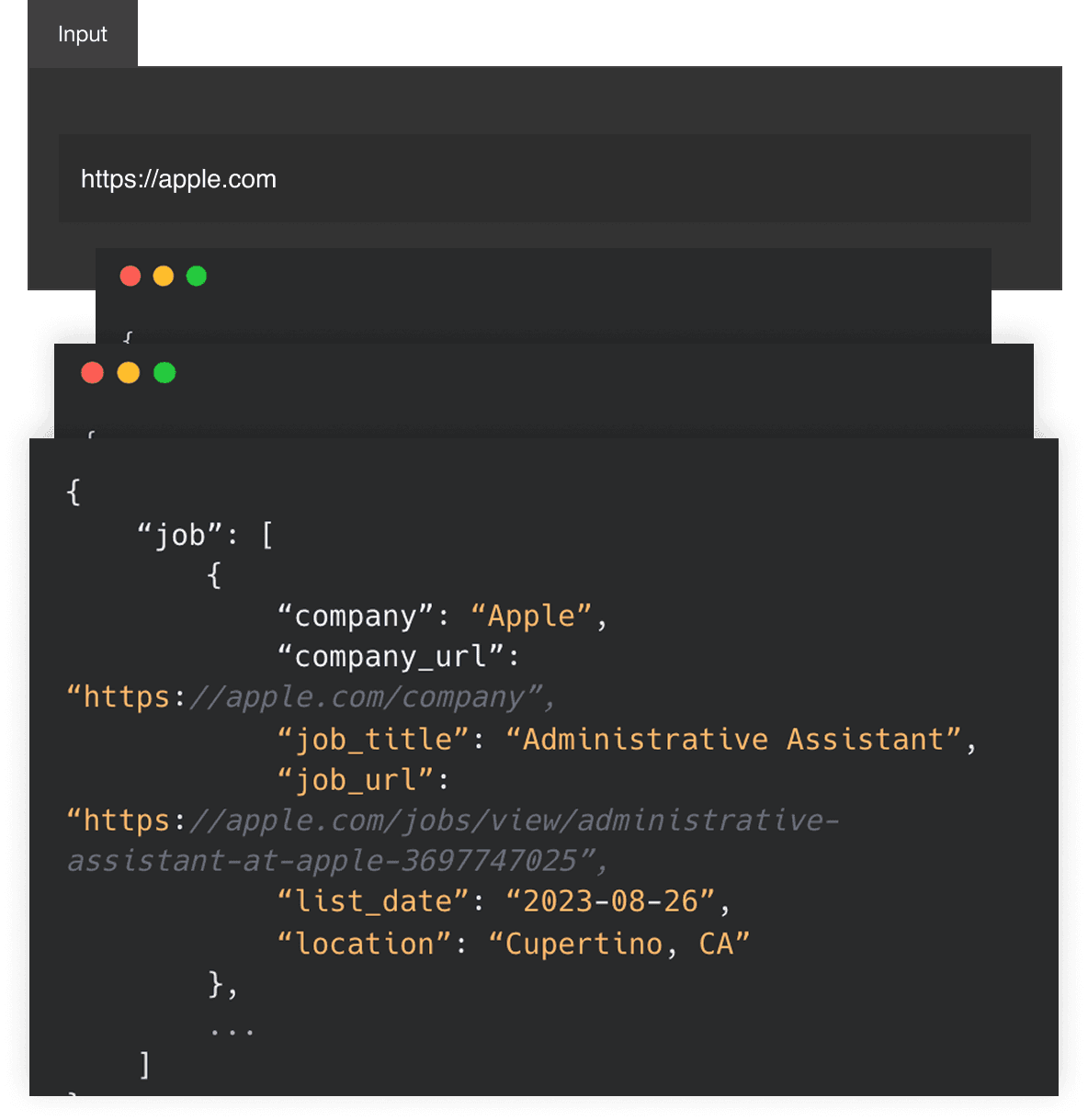Close the rear-most code window with red dot

130,276
